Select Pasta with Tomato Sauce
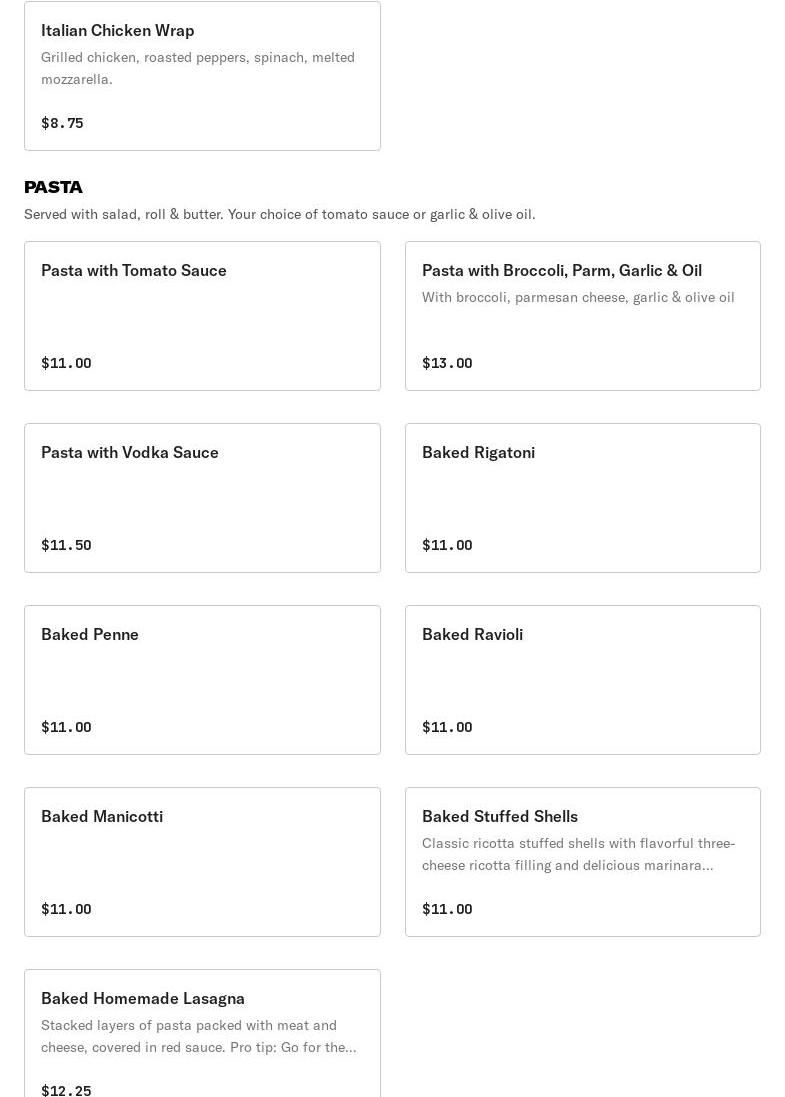 pos(202,316)
